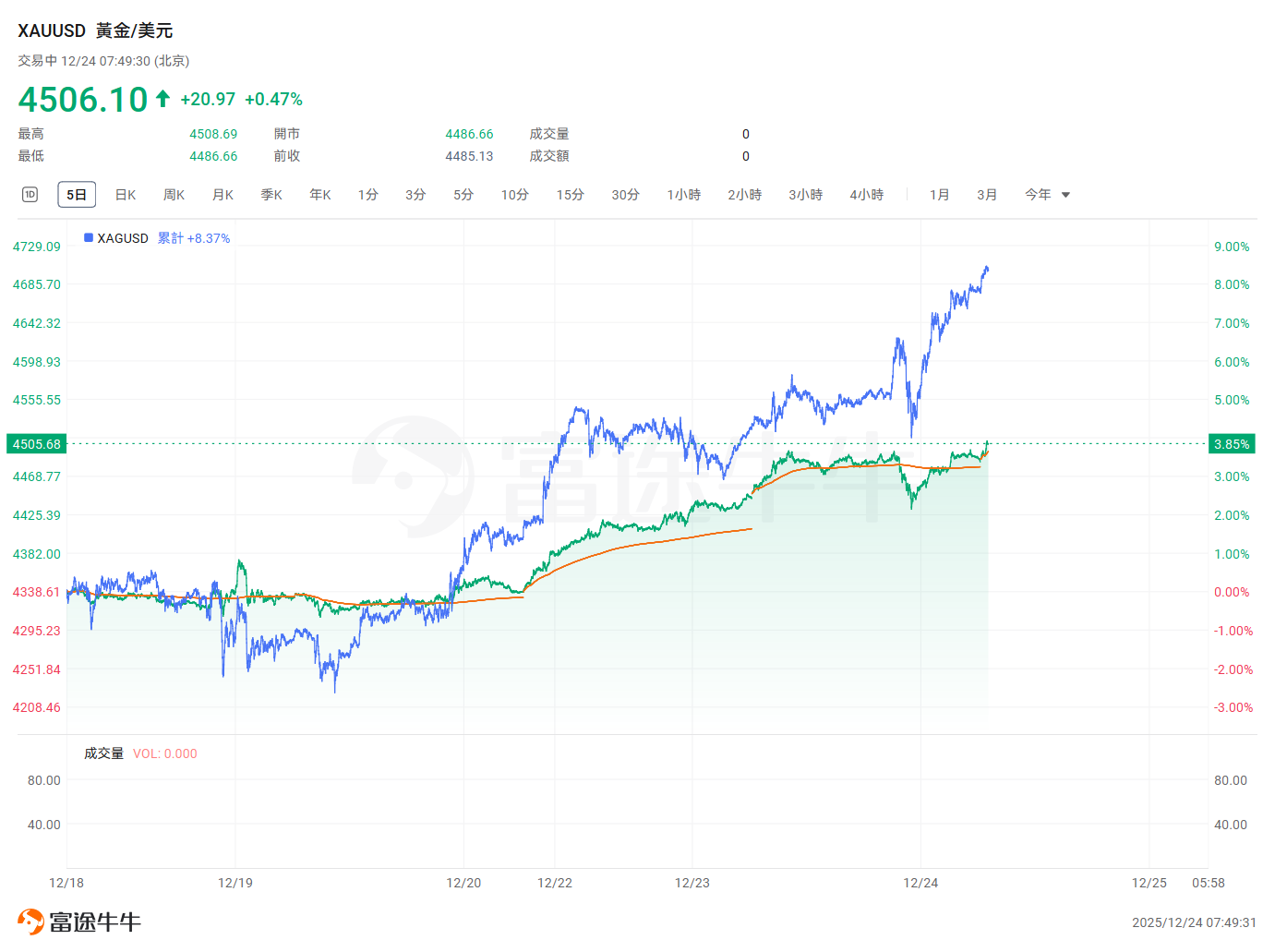Open the 今年 period dropdown arrow

click(1065, 195)
